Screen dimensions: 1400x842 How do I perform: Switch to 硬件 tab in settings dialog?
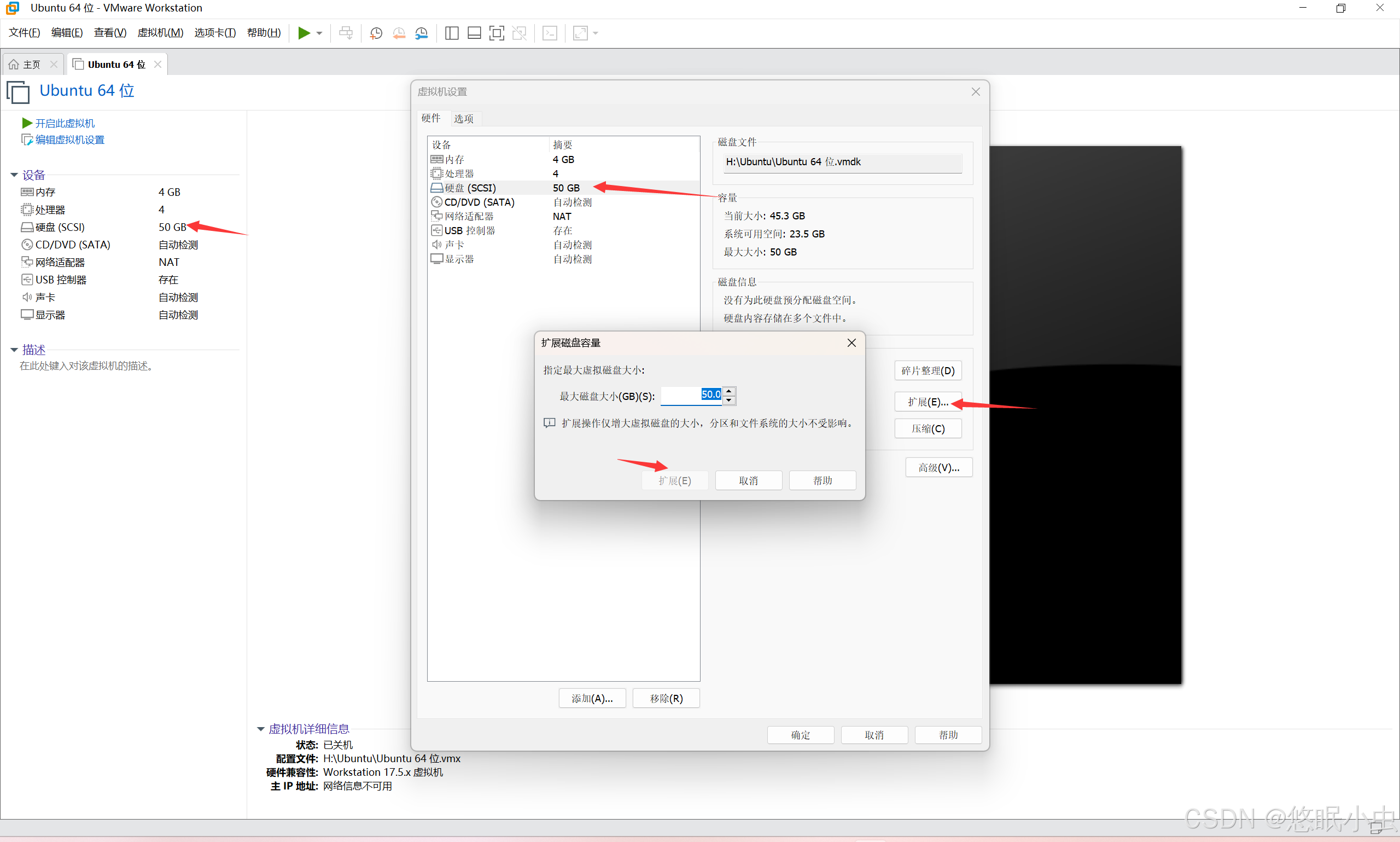tap(431, 118)
